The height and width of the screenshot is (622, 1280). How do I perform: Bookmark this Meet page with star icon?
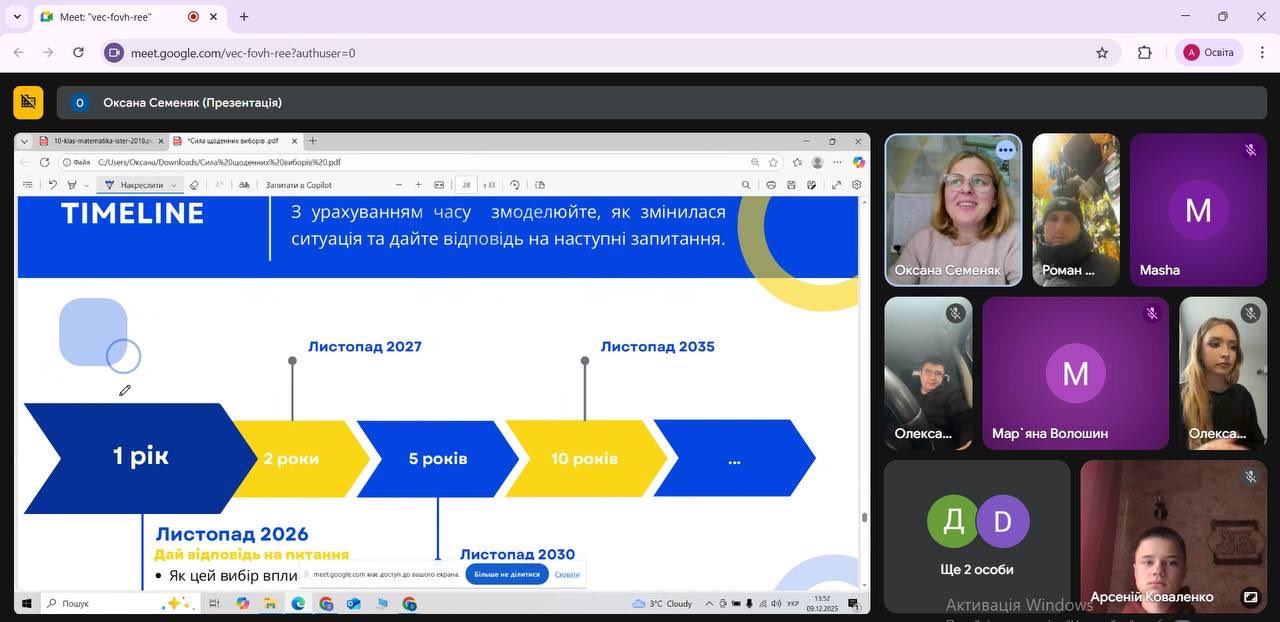[x=1102, y=53]
